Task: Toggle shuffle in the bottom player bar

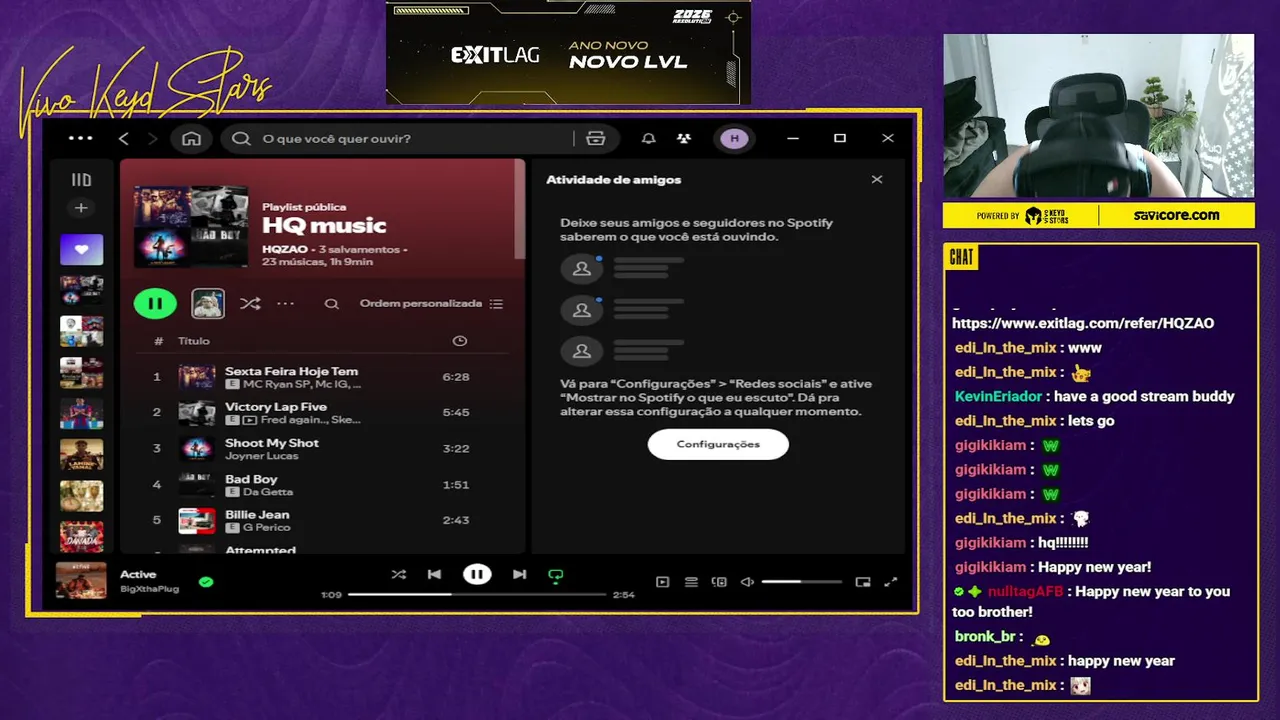Action: pos(399,574)
